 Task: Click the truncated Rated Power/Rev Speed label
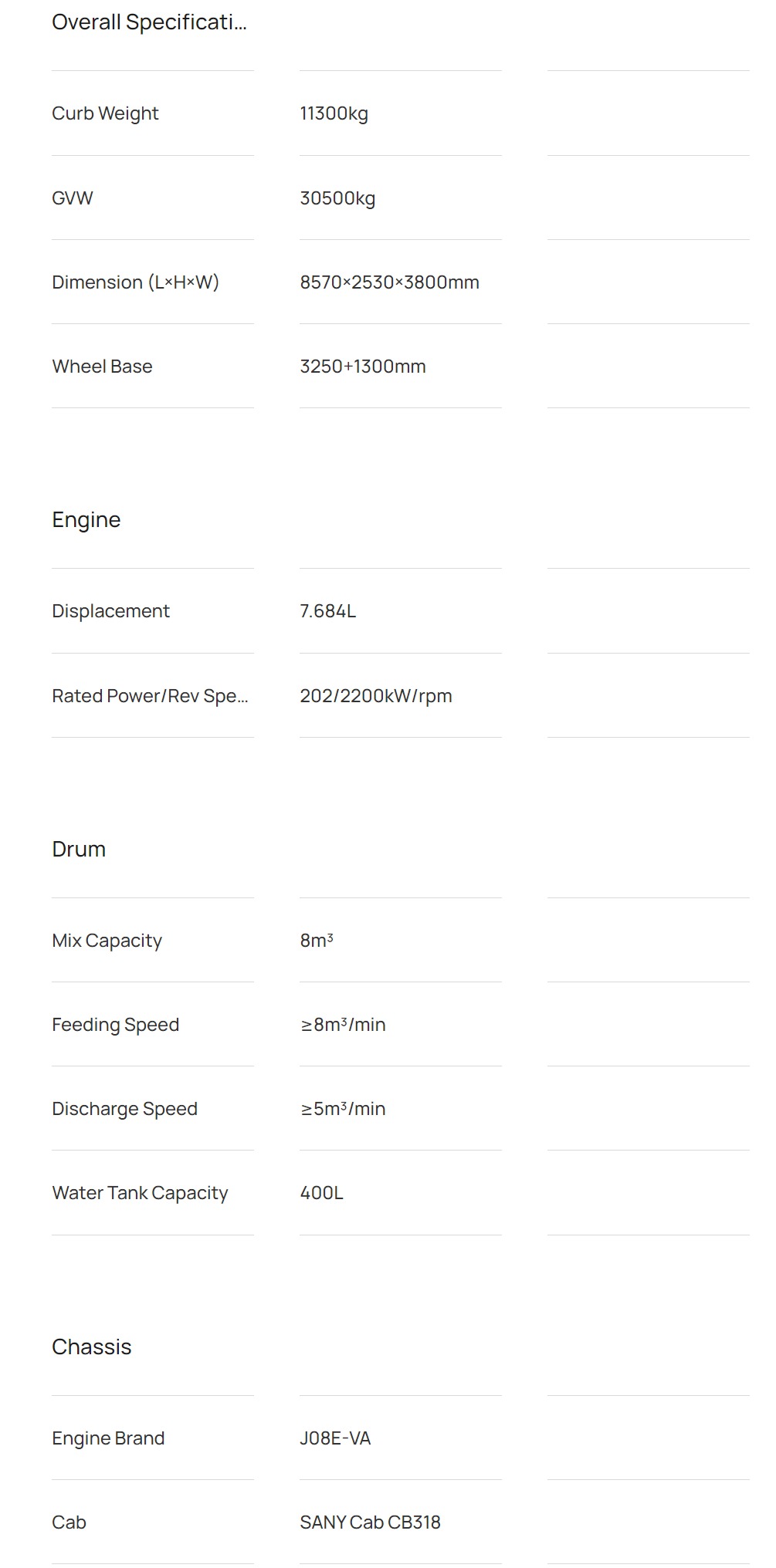click(150, 696)
